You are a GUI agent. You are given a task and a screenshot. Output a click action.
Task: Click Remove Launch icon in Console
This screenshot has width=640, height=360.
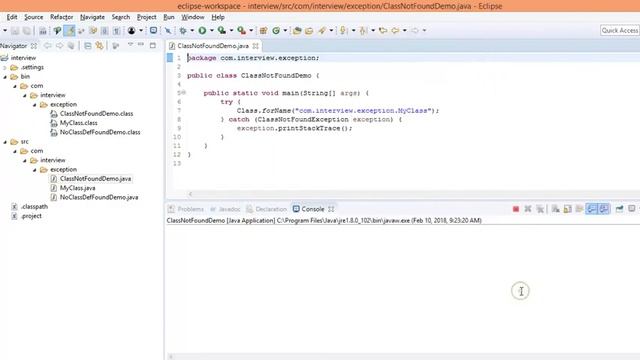528,209
